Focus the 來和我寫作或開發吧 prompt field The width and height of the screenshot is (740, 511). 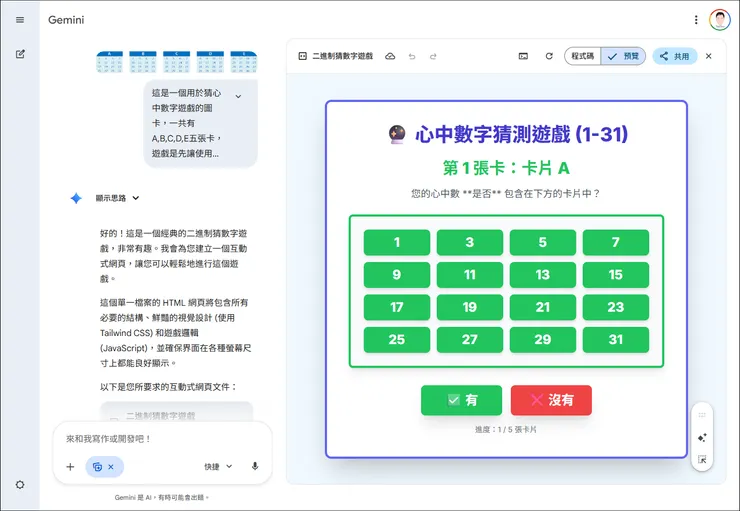[x=162, y=439]
